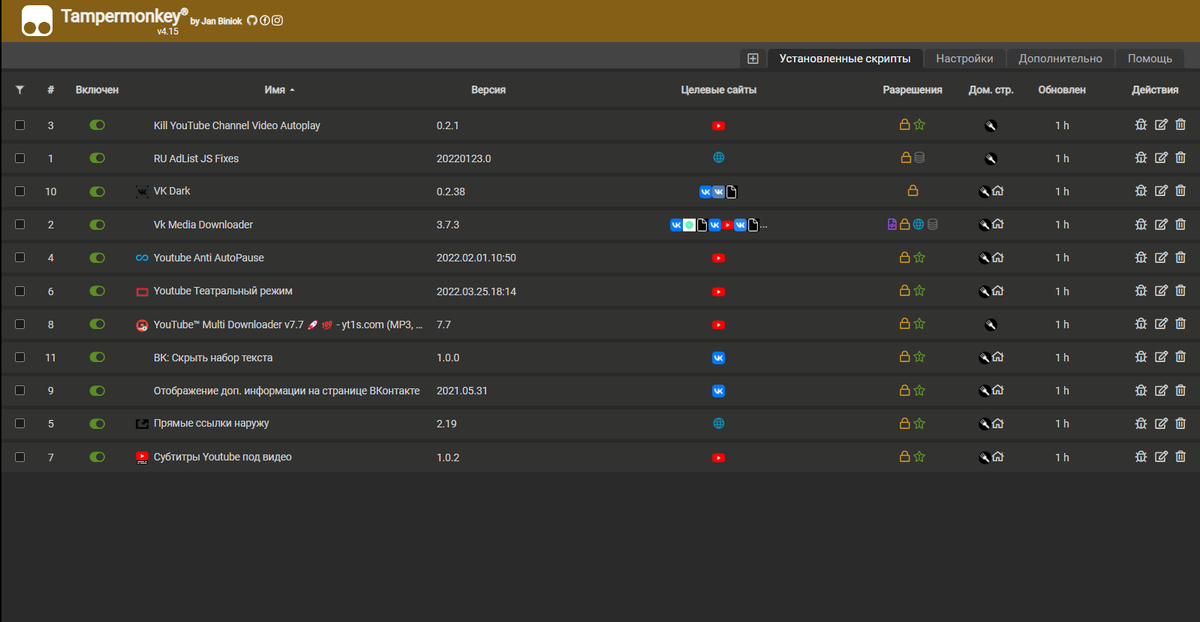Open the Kill YouTube Channel Video Autoplay script
Viewport: 1200px width, 622px height.
[x=237, y=125]
